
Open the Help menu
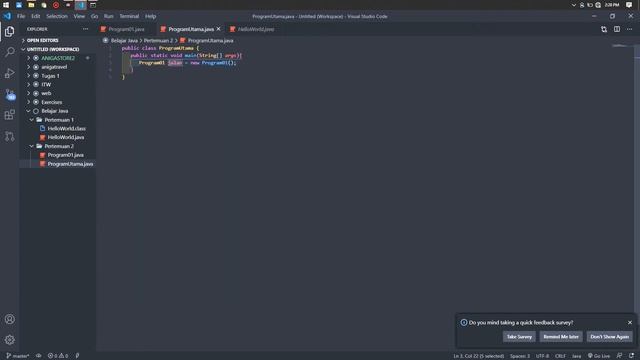click(x=150, y=16)
